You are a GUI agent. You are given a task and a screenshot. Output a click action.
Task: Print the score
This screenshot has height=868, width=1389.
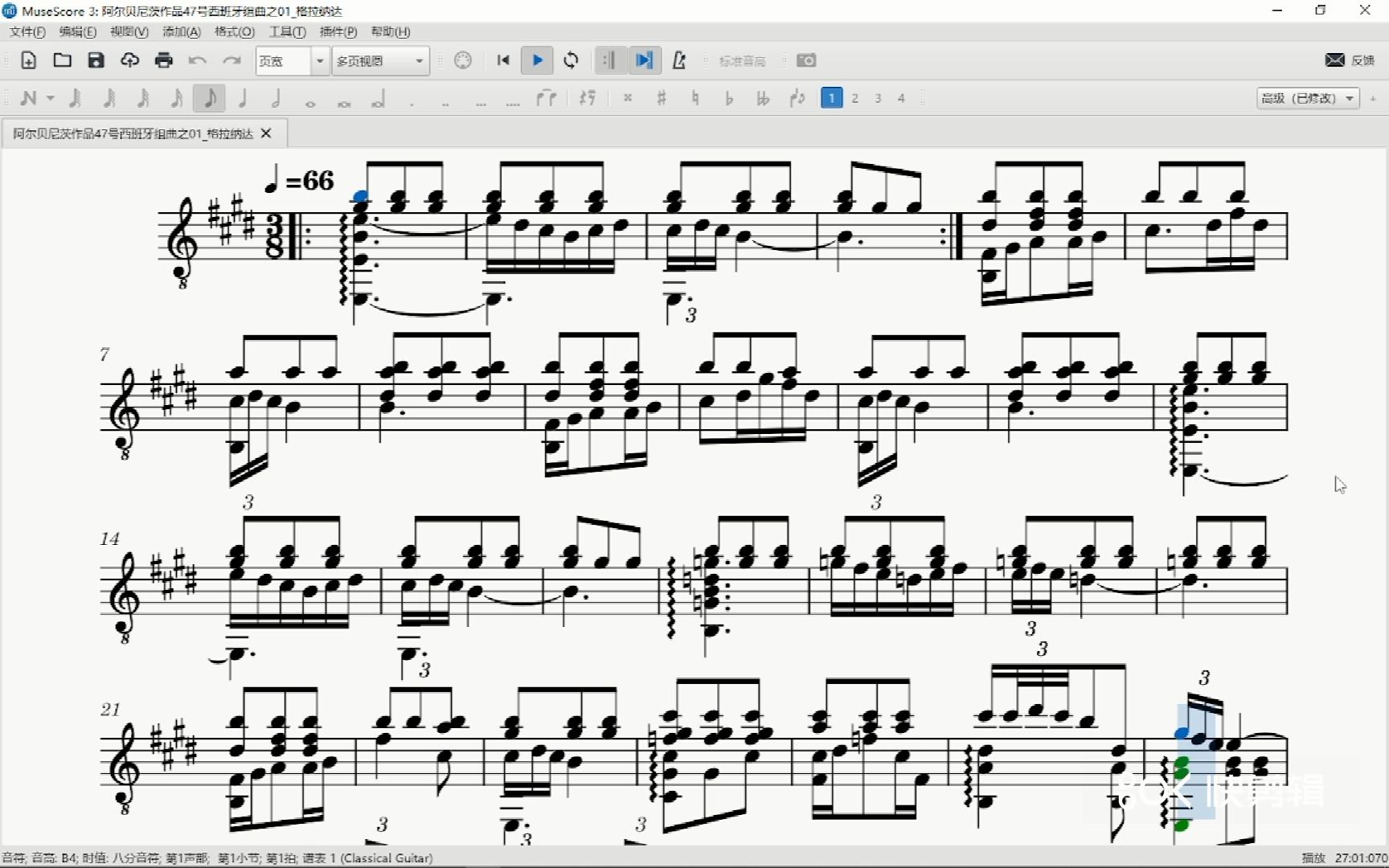point(163,60)
